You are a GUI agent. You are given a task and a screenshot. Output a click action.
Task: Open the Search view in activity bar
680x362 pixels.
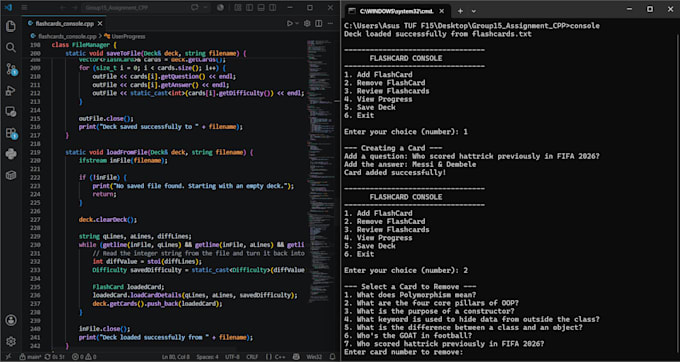[x=11, y=48]
